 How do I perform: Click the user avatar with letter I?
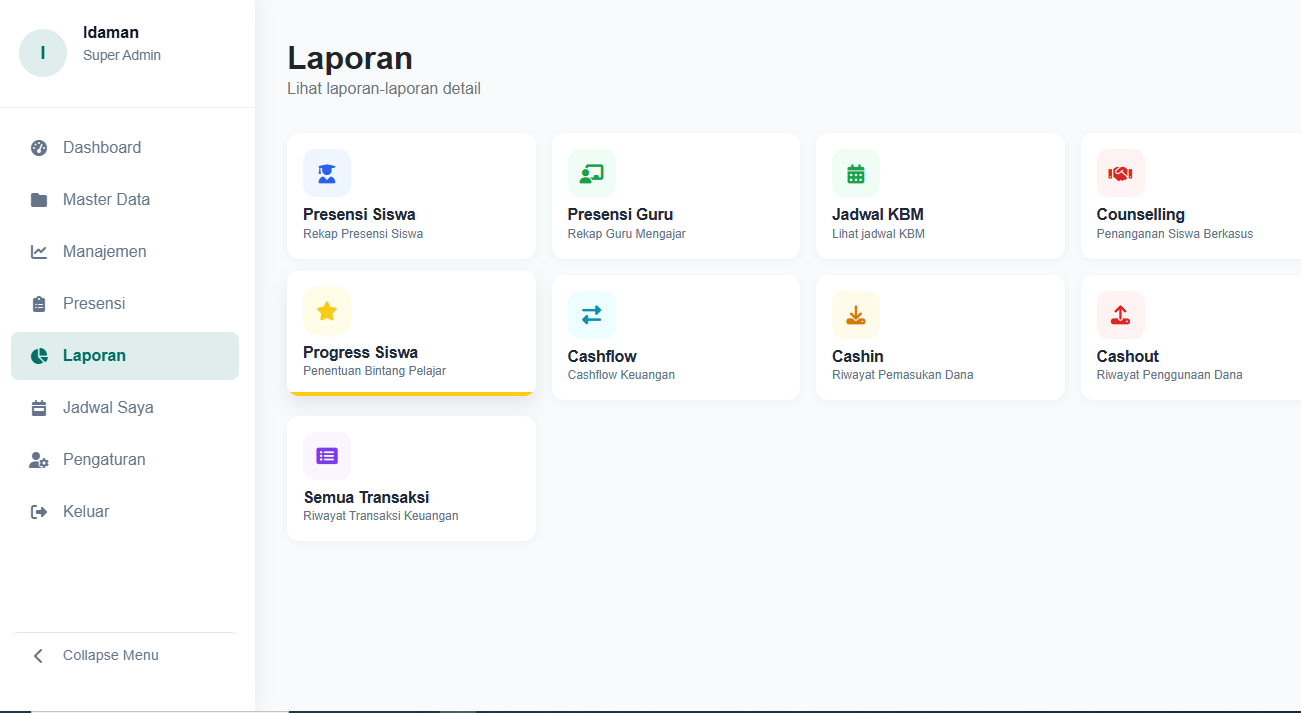43,53
